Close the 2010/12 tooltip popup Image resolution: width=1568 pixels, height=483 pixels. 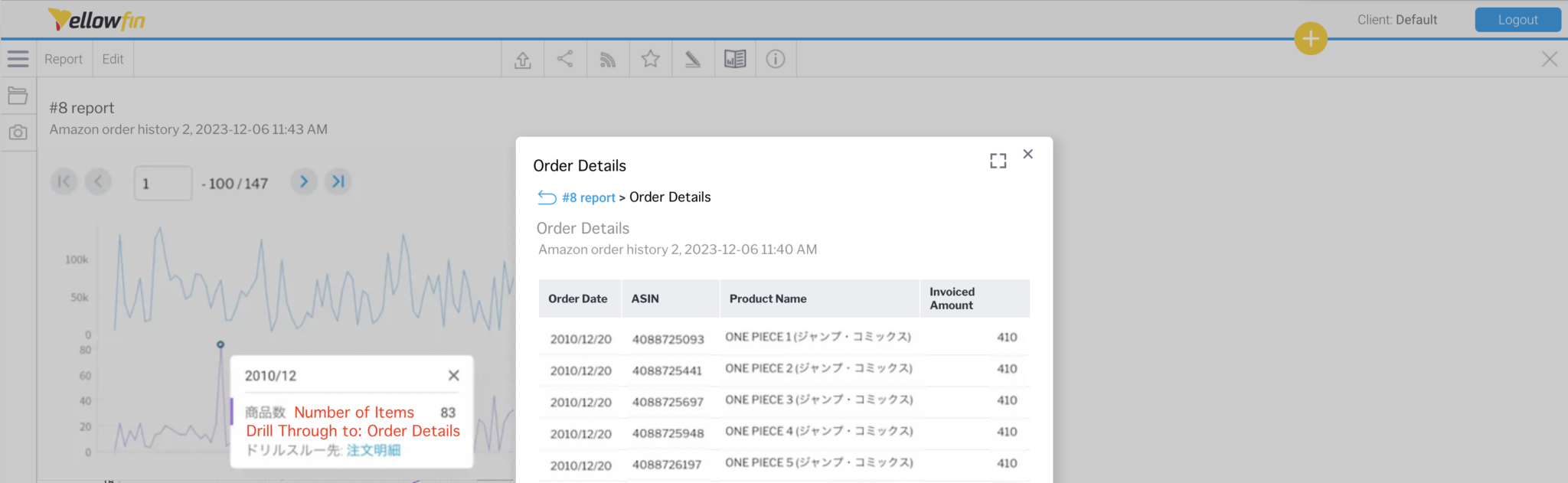[453, 375]
